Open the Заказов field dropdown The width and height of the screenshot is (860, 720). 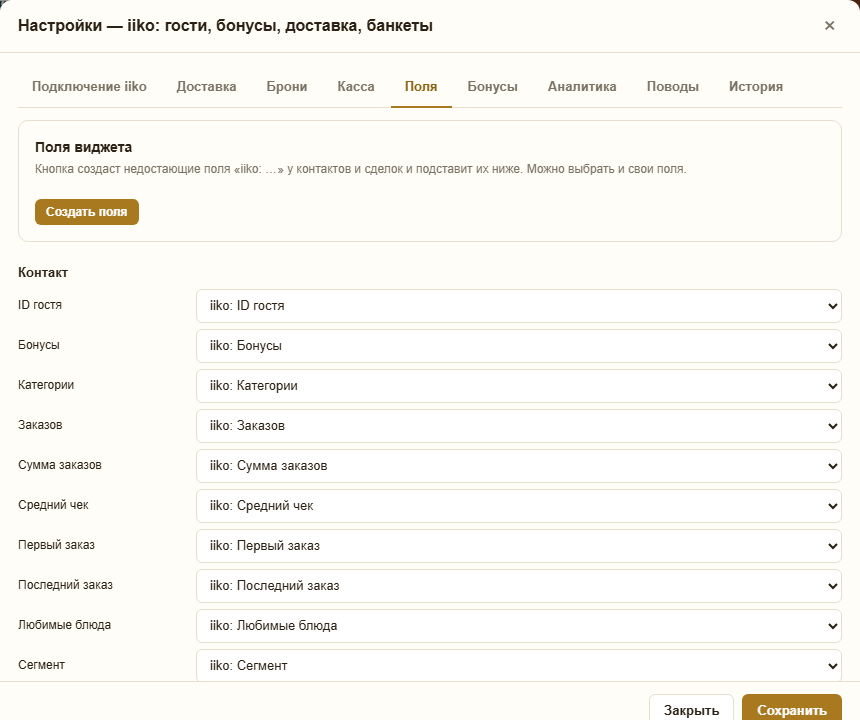pos(518,426)
